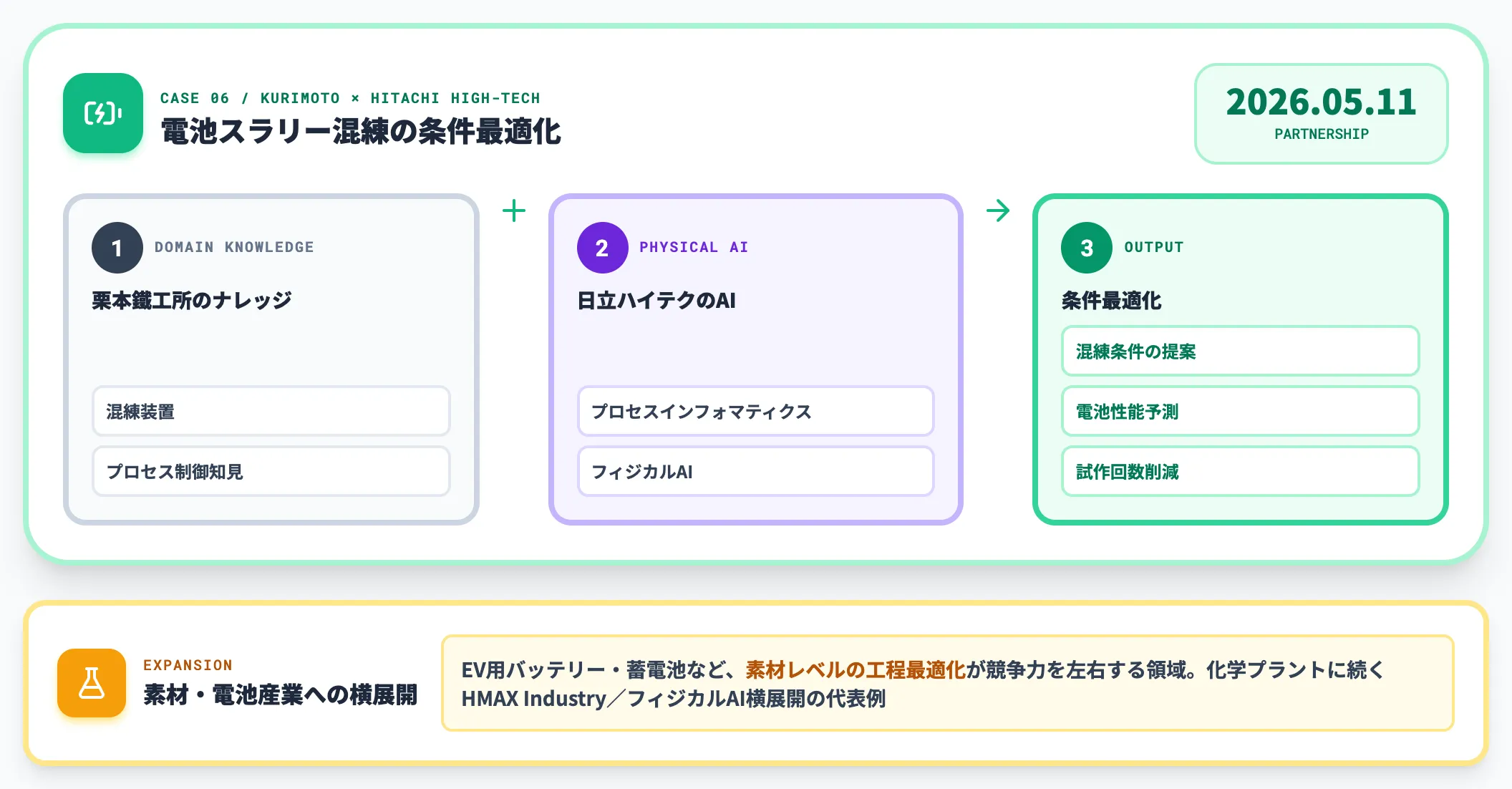Click the CASE 06 / KURIMOTO × HITACHI HIGH-TECH label
Image resolution: width=1512 pixels, height=789 pixels.
[350, 98]
